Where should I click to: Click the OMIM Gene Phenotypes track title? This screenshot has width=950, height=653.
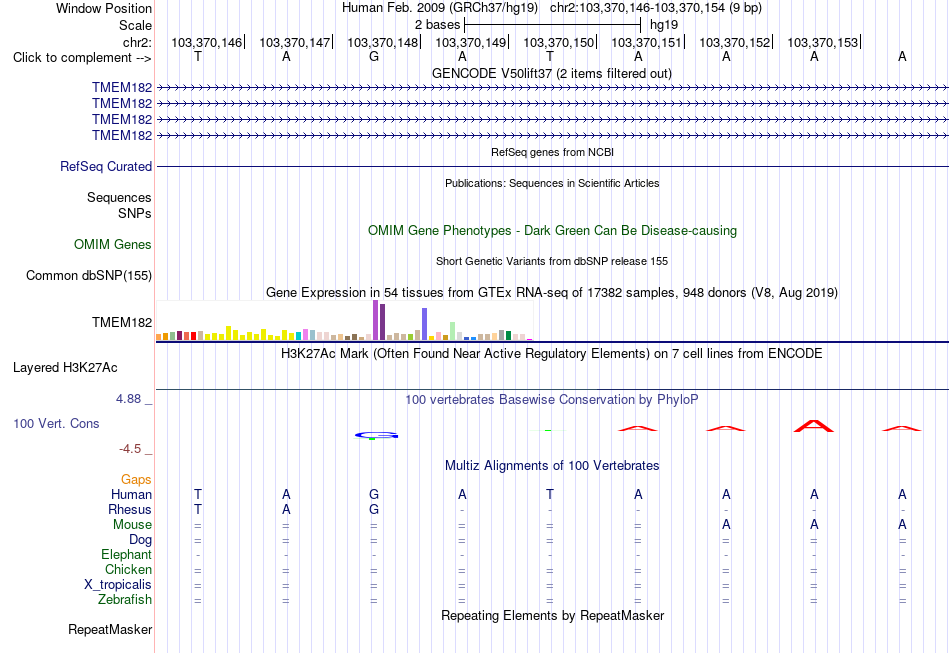[x=552, y=230]
